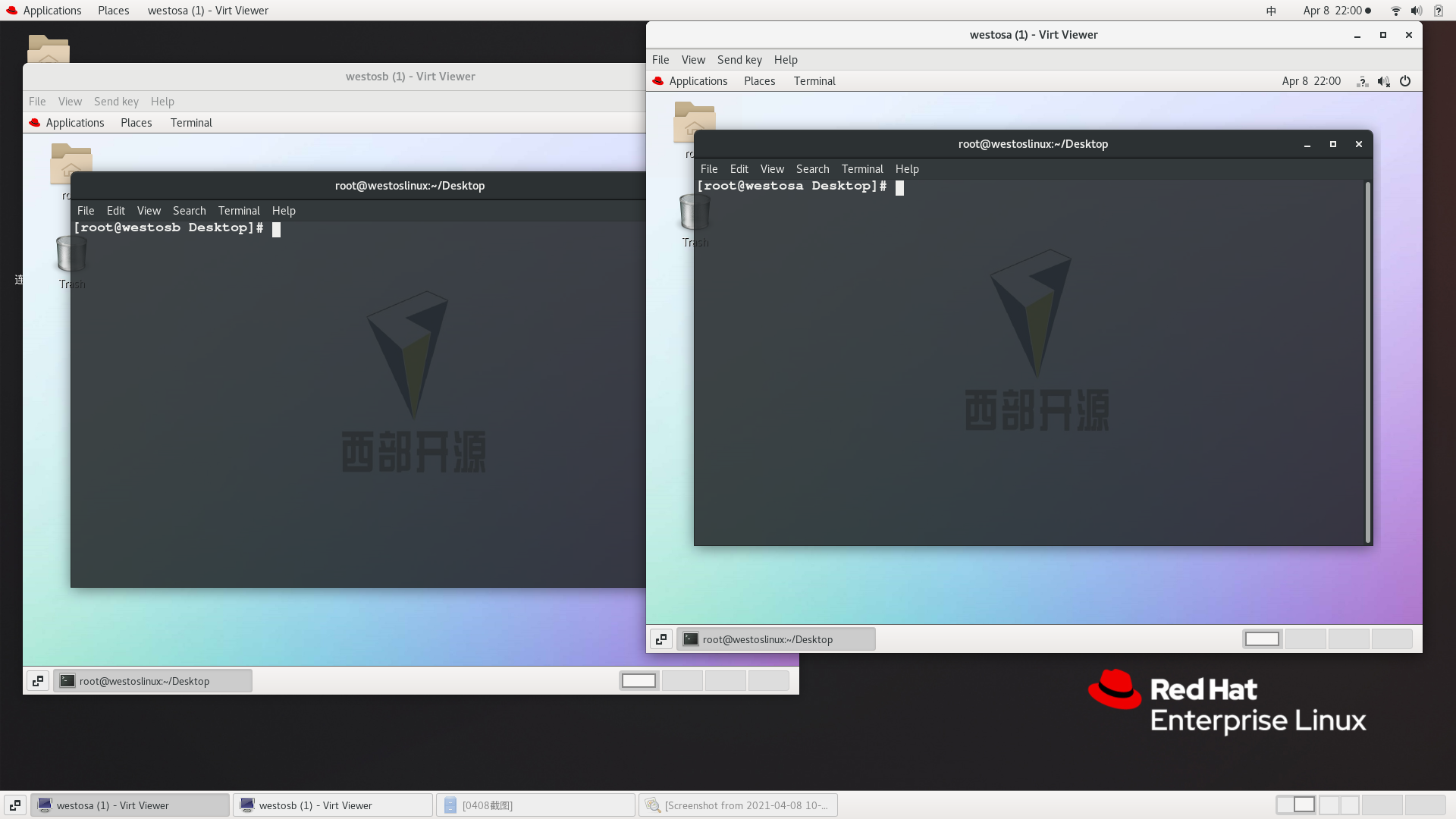1456x819 pixels.
Task: Select first workspace in westosb guest switcher
Action: tap(639, 681)
